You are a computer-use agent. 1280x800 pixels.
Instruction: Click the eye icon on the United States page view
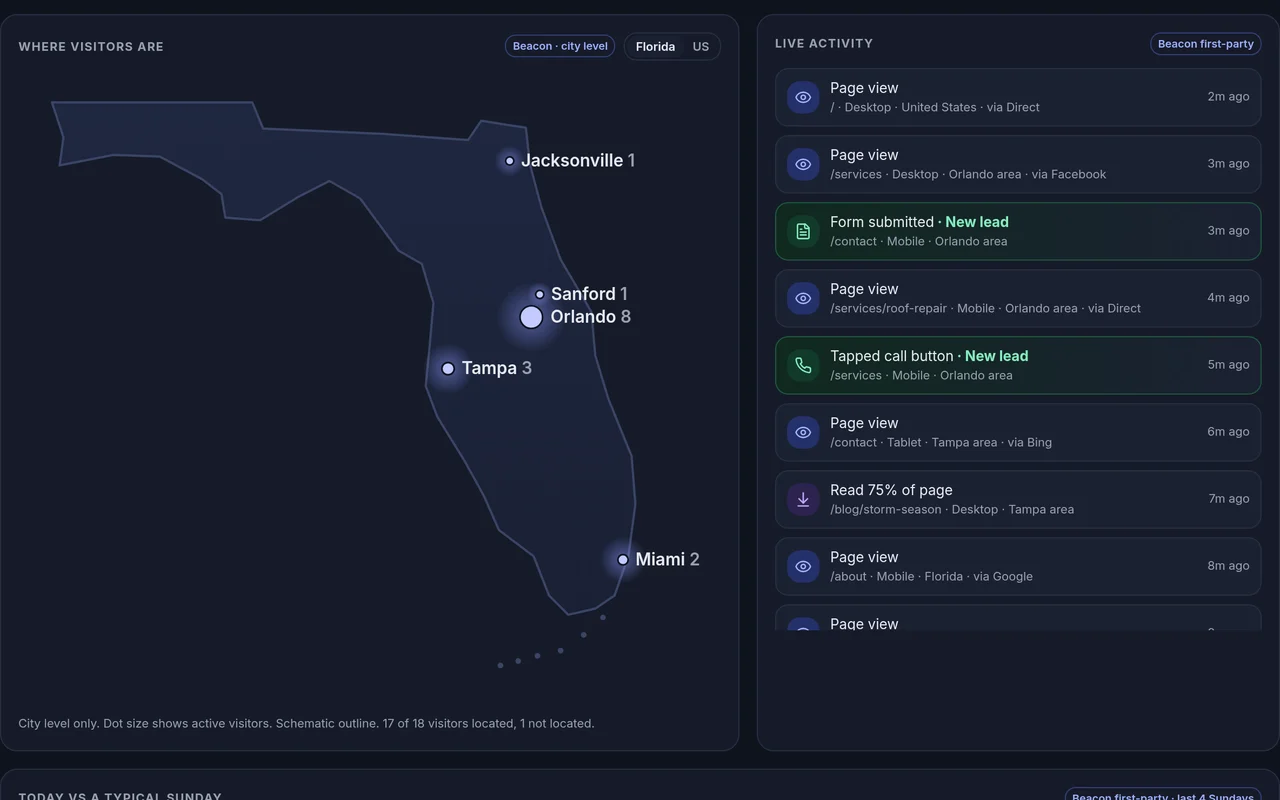pos(803,97)
